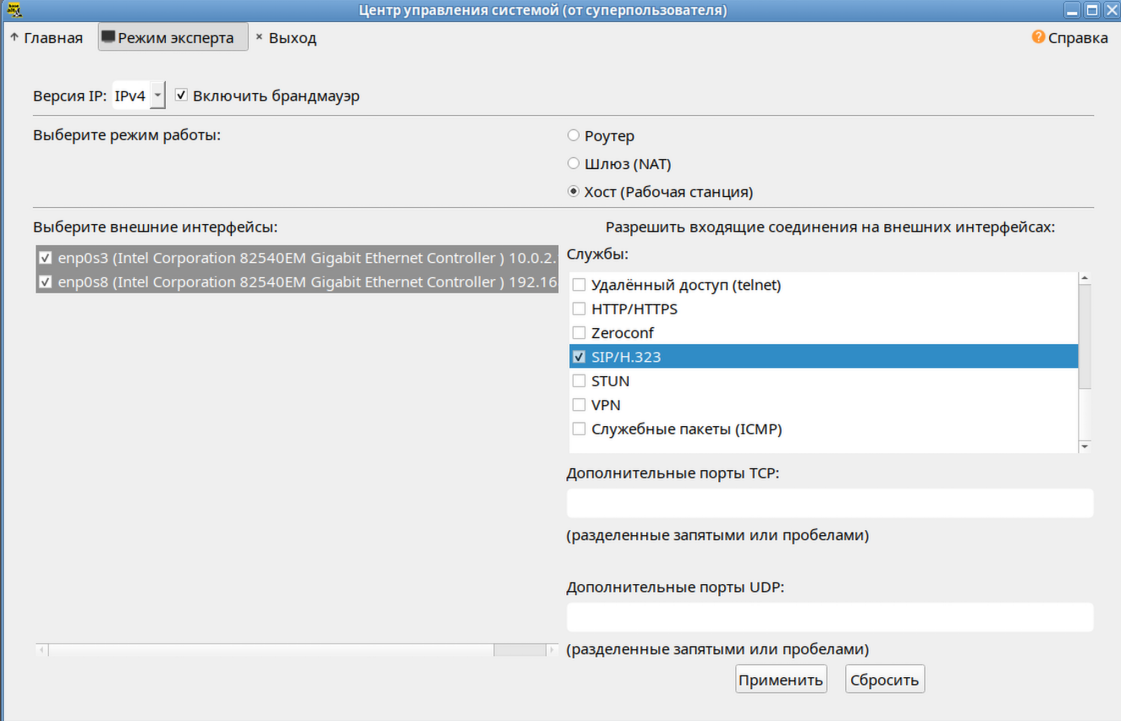Click the Выход cross icon
The image size is (1121, 721).
(259, 37)
